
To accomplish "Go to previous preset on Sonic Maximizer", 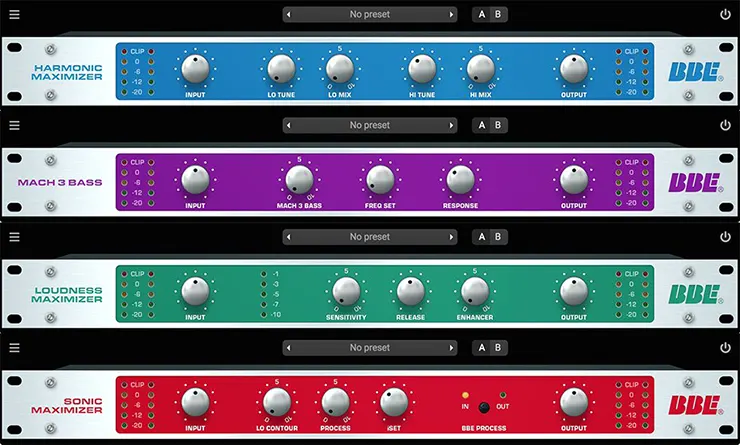I will pyautogui.click(x=290, y=348).
